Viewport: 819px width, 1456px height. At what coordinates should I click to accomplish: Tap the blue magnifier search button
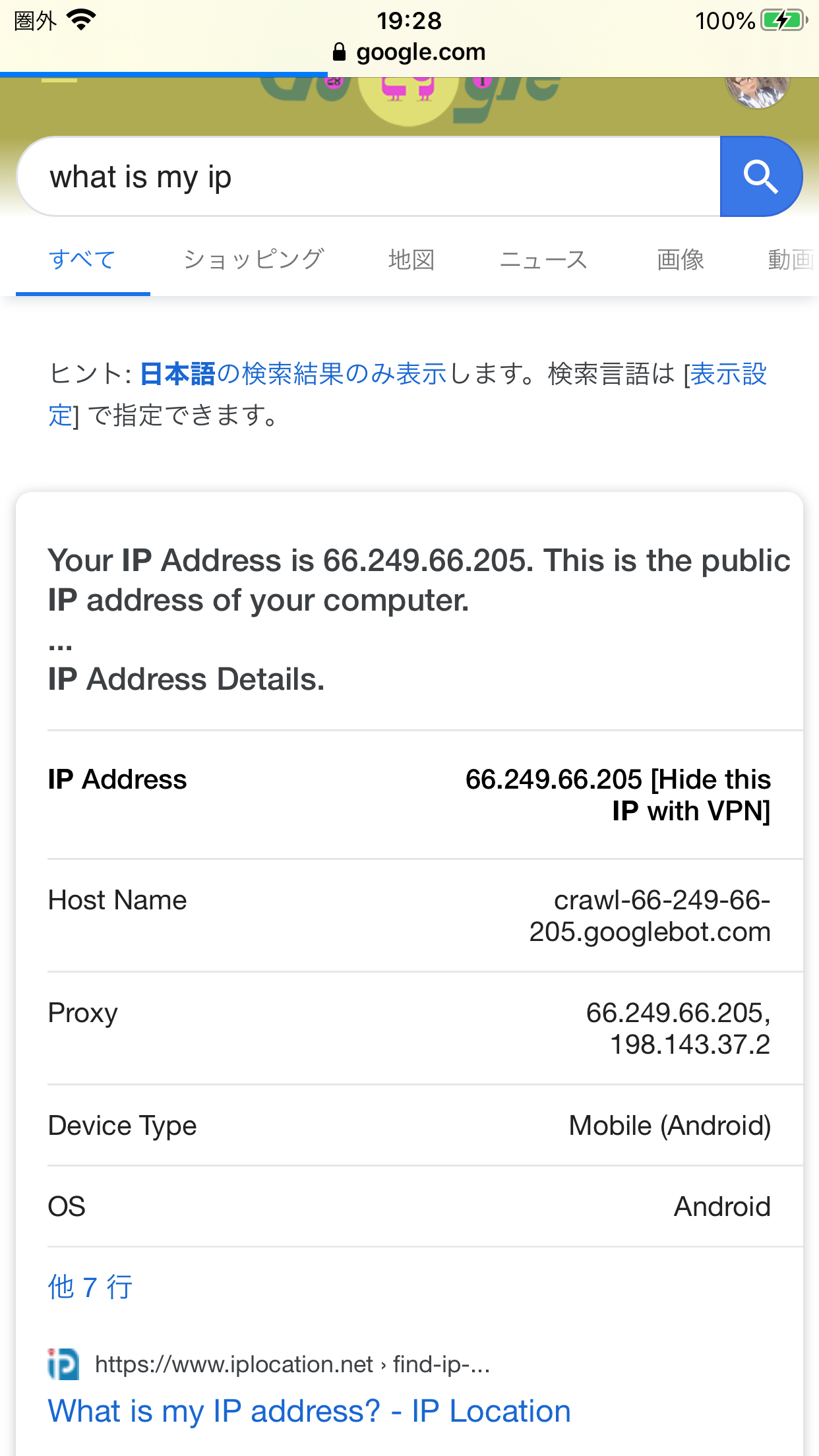coord(761,177)
